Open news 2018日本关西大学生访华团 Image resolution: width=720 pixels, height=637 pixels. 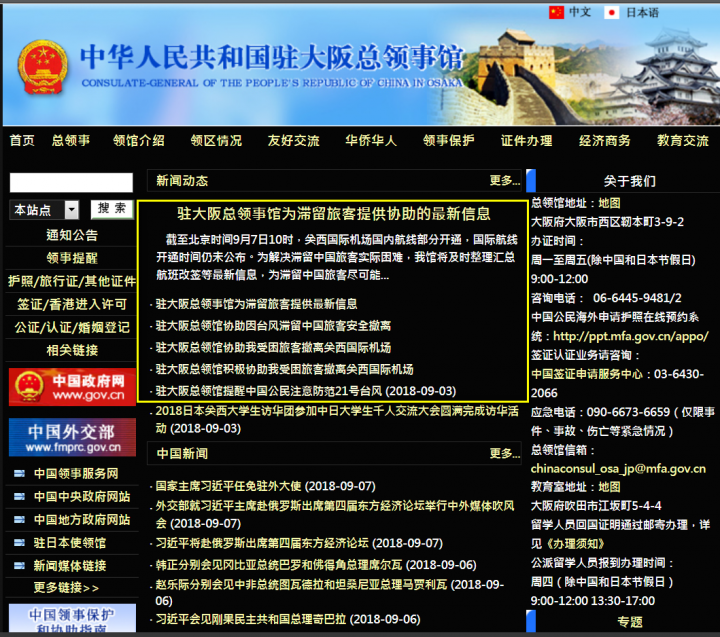click(x=337, y=419)
